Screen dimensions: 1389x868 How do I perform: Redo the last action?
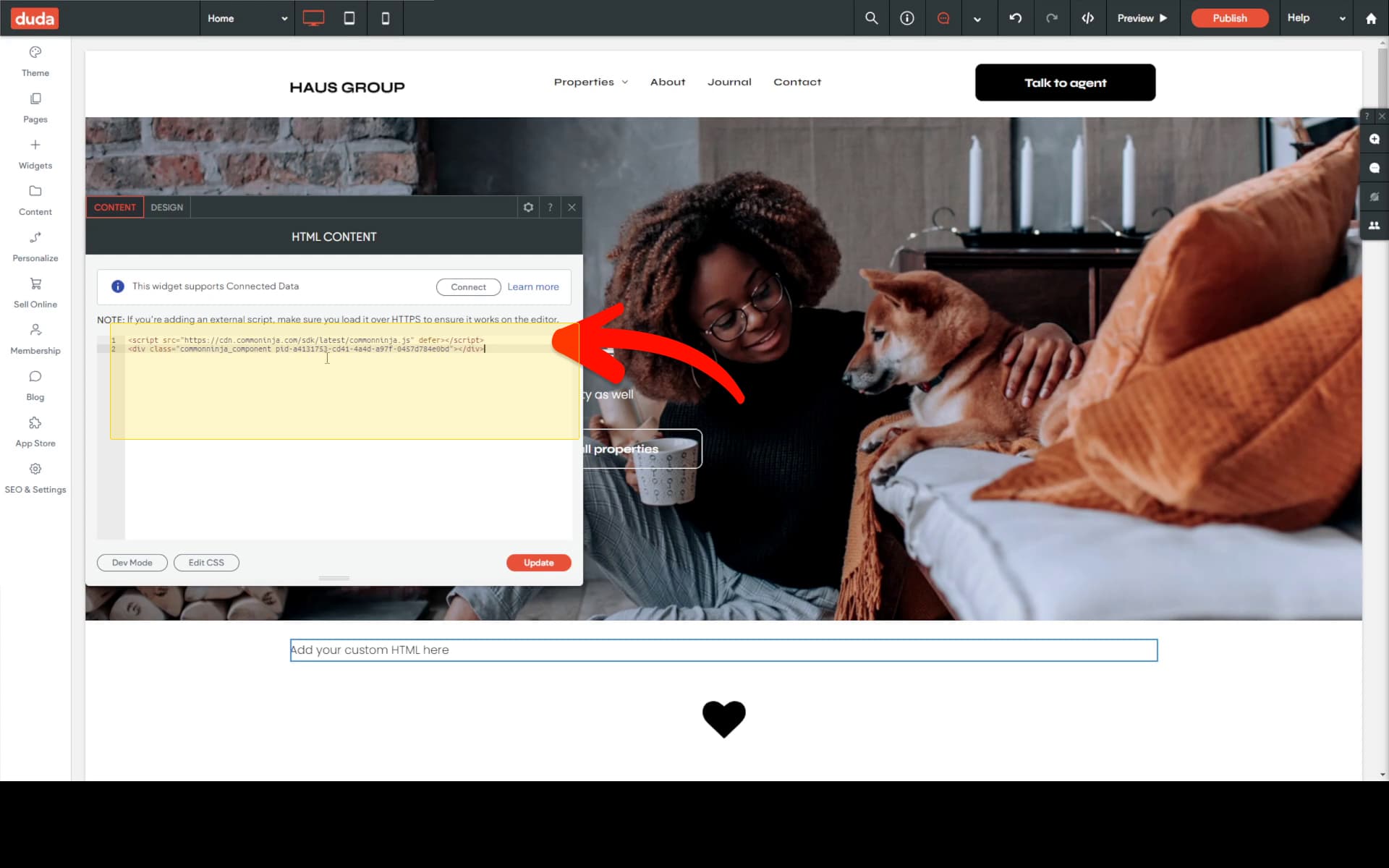click(1052, 18)
